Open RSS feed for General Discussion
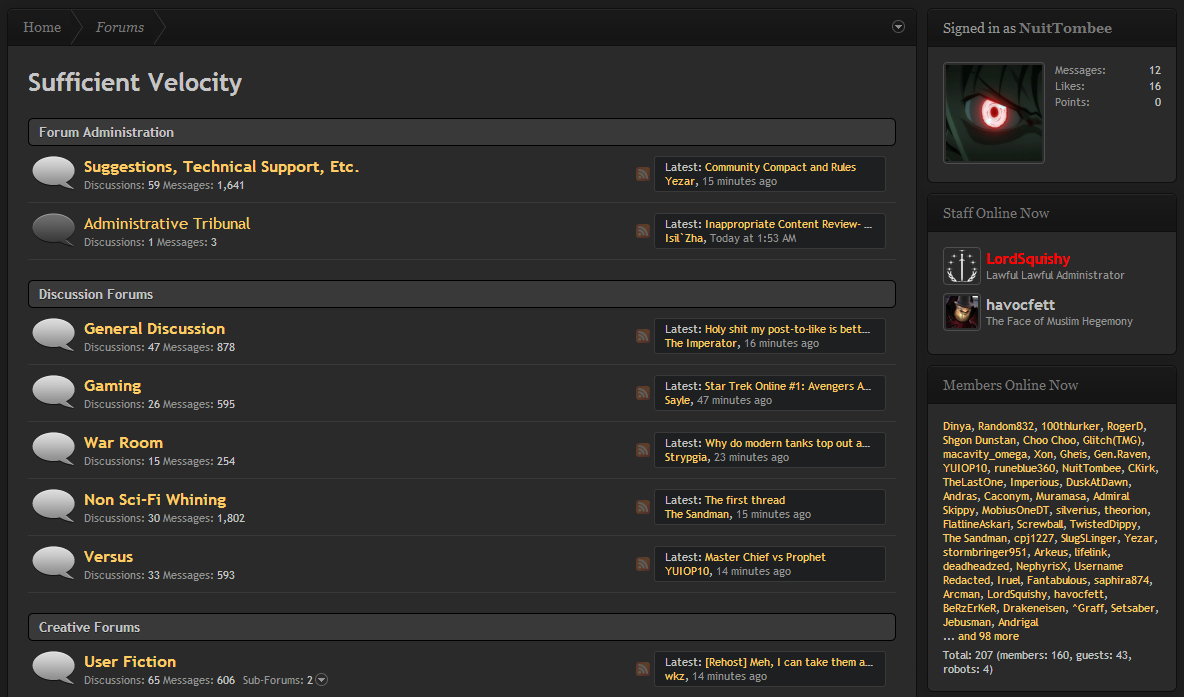Image resolution: width=1184 pixels, height=697 pixels. 642,336
